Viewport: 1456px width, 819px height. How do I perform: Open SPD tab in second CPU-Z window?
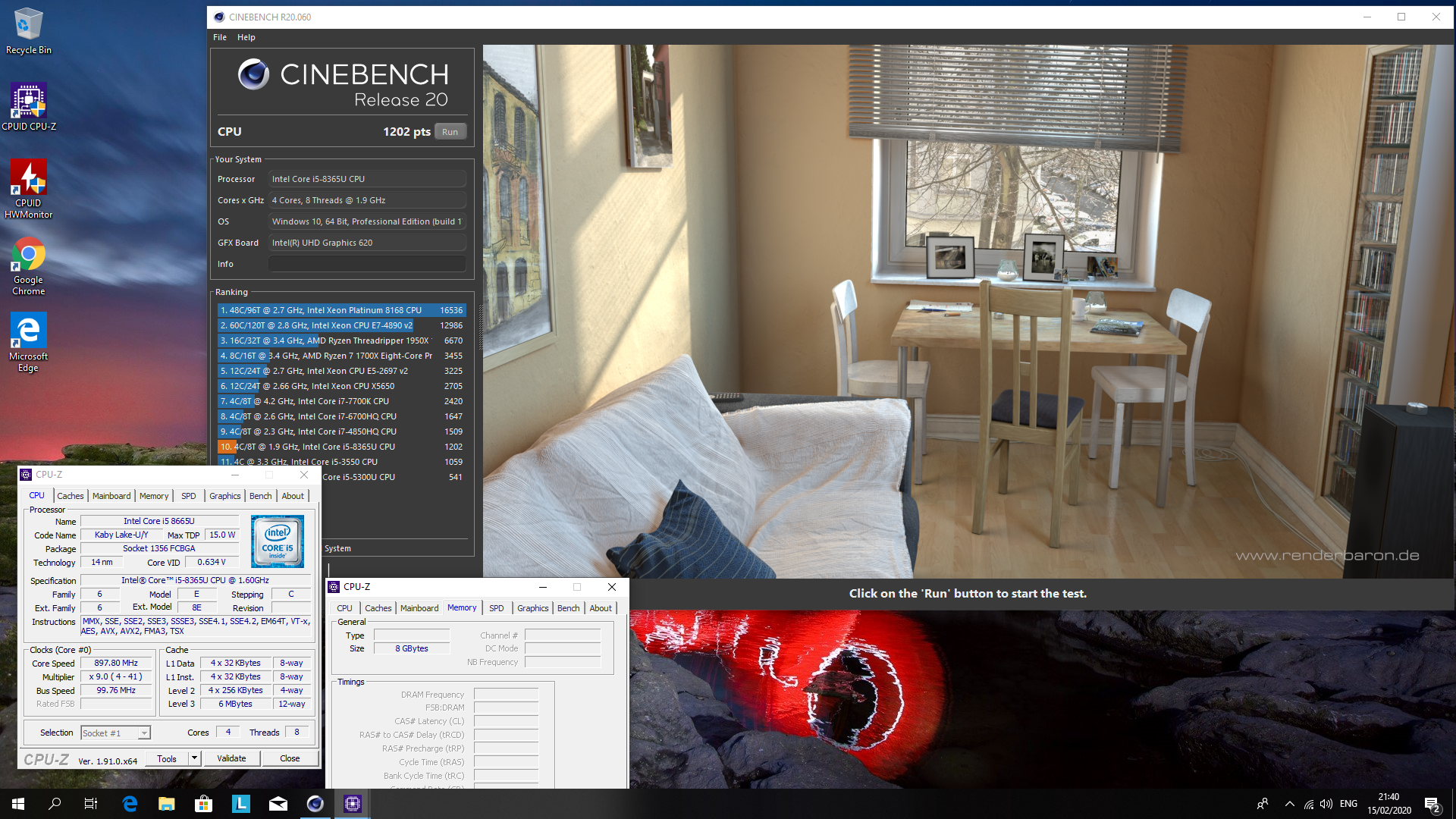pyautogui.click(x=497, y=608)
